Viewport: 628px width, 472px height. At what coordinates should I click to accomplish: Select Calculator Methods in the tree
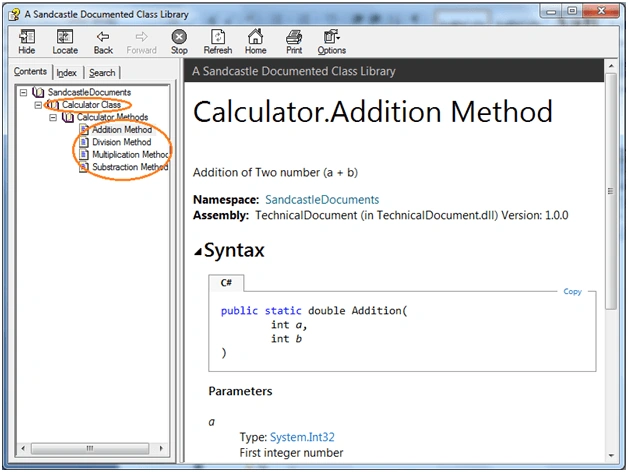click(113, 117)
